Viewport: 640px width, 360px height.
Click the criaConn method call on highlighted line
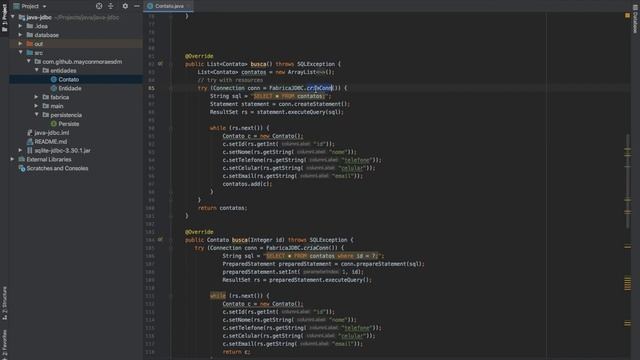[x=320, y=88]
